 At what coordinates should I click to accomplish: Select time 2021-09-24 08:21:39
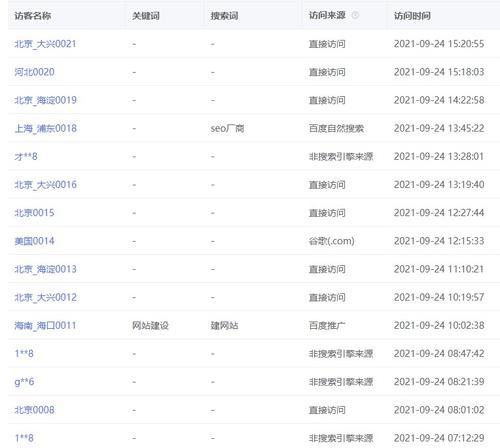coord(439,382)
